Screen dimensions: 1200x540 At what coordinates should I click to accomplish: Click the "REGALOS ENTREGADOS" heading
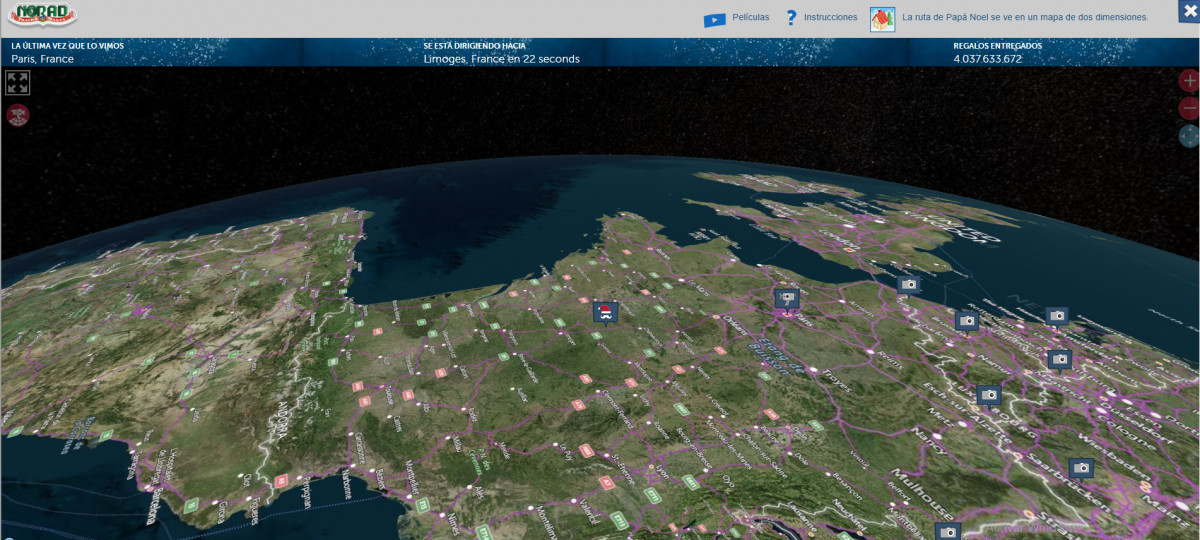tap(997, 46)
